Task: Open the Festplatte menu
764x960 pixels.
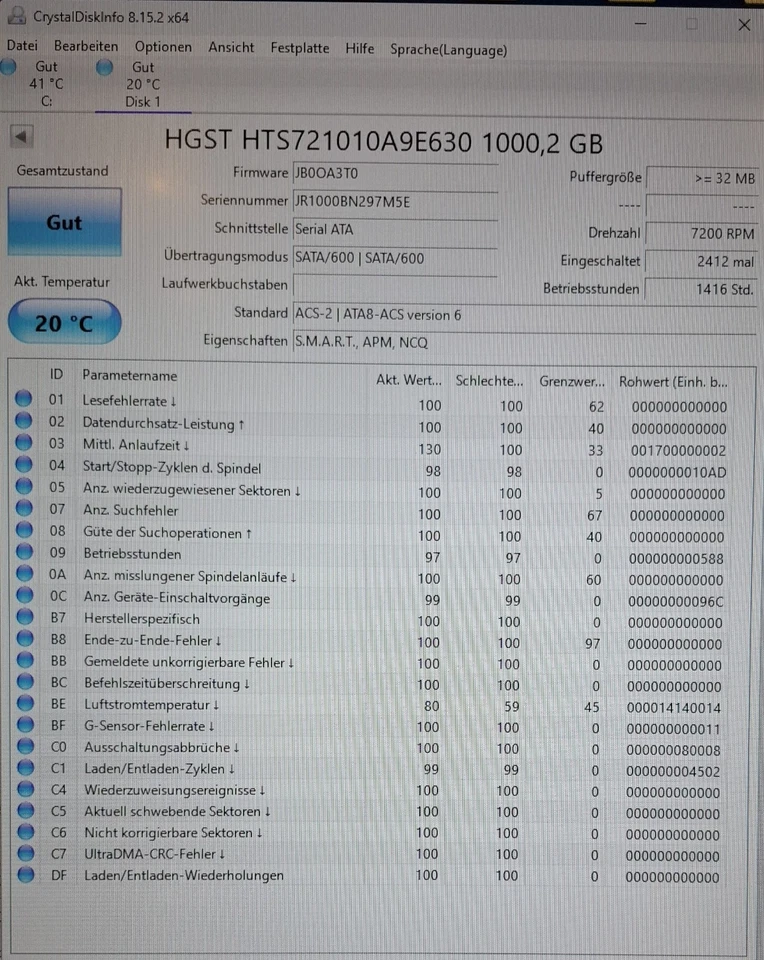Action: tap(299, 48)
